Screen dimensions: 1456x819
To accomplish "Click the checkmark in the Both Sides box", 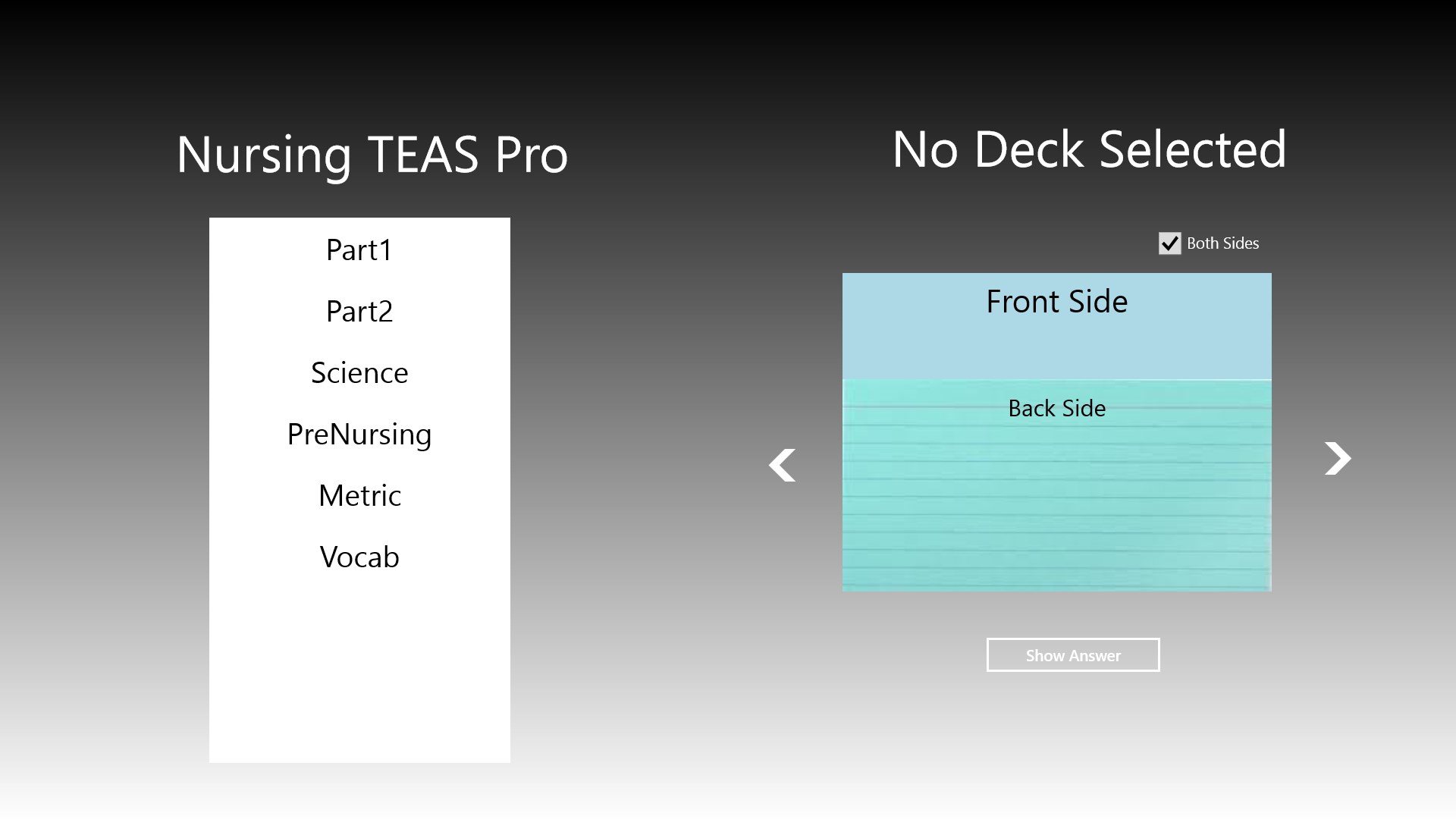I will coord(1170,243).
